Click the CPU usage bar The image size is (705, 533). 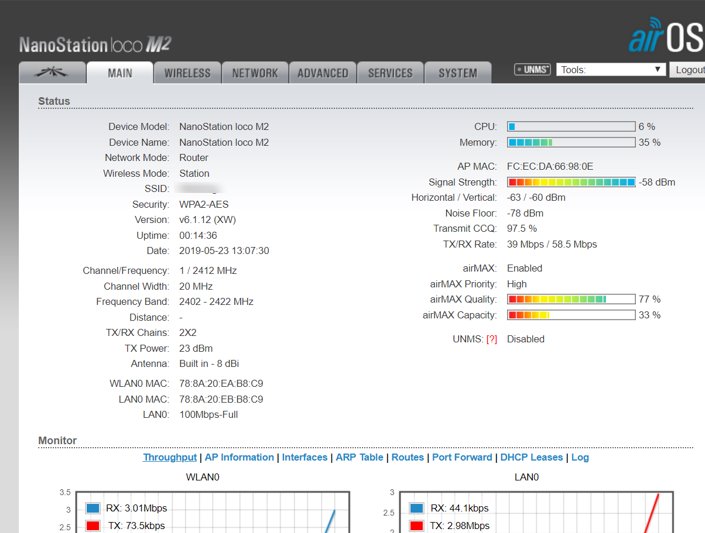pos(571,126)
